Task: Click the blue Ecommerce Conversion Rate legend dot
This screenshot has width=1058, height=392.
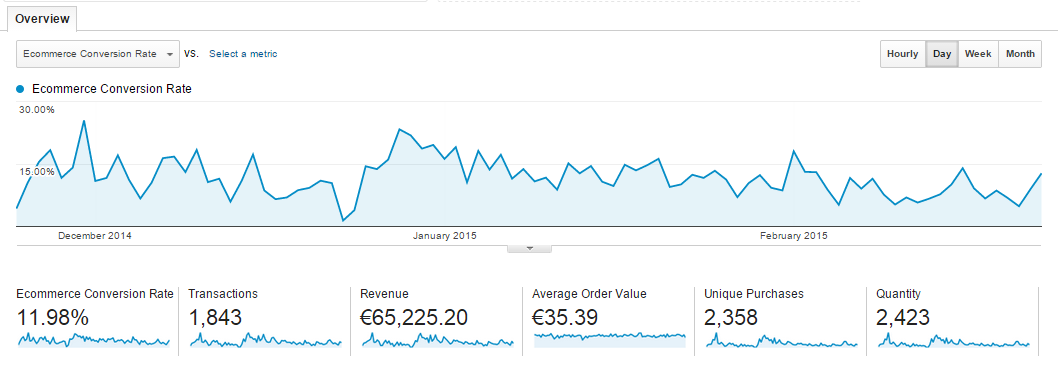Action: click(x=20, y=88)
